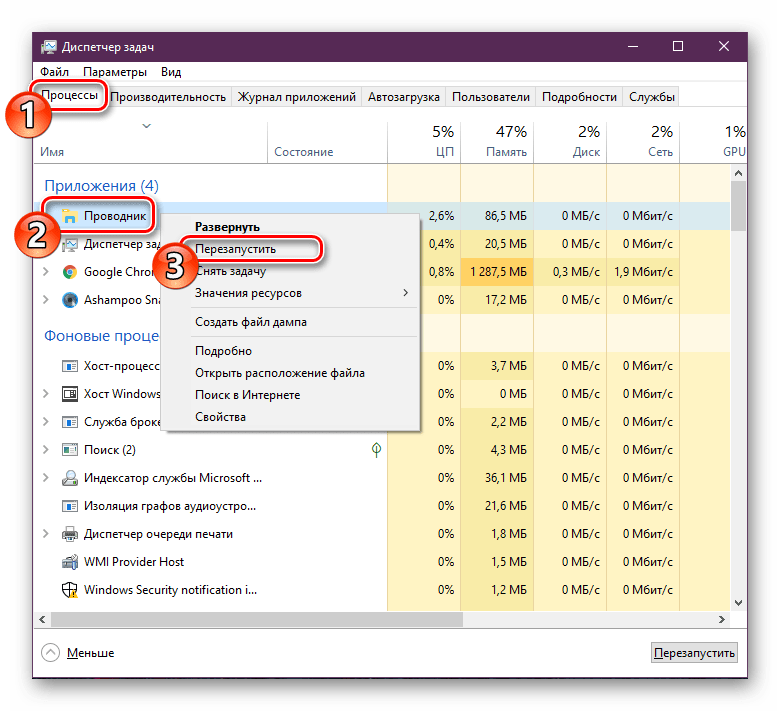This screenshot has height=711, width=780.
Task: Click the vertical scrollbar up arrow
Action: (x=738, y=173)
